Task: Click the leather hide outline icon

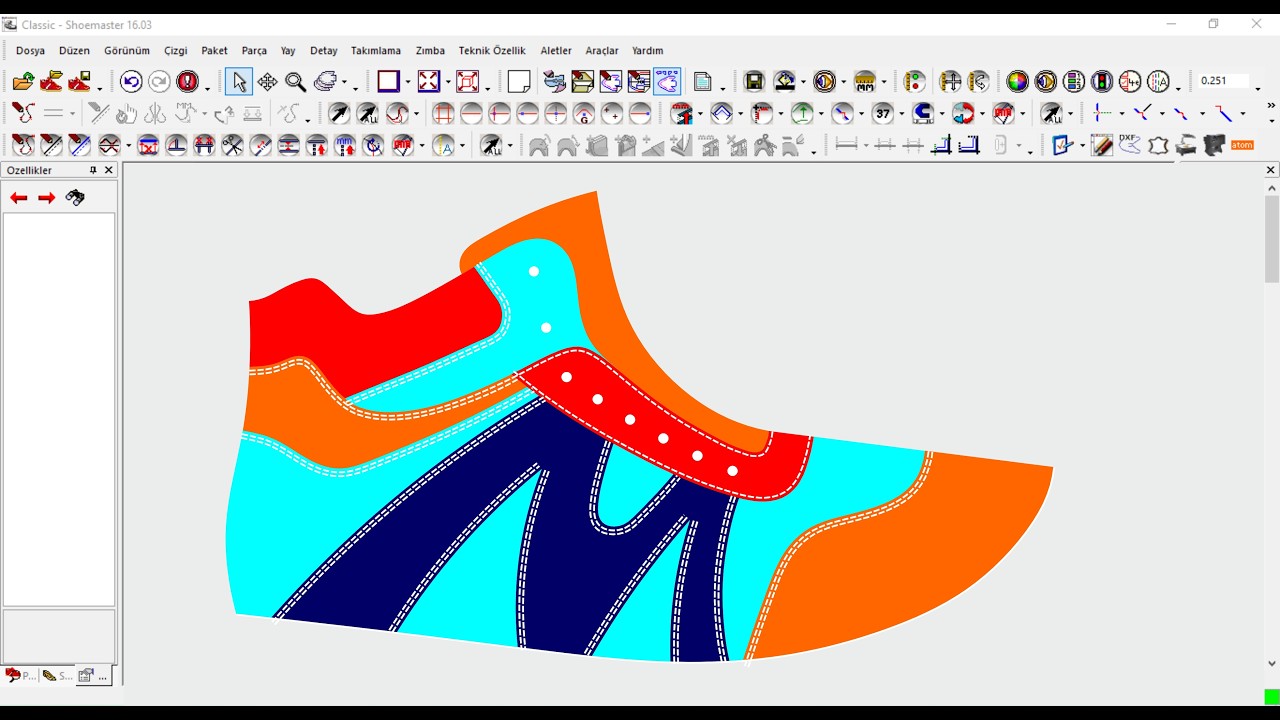Action: point(1158,146)
